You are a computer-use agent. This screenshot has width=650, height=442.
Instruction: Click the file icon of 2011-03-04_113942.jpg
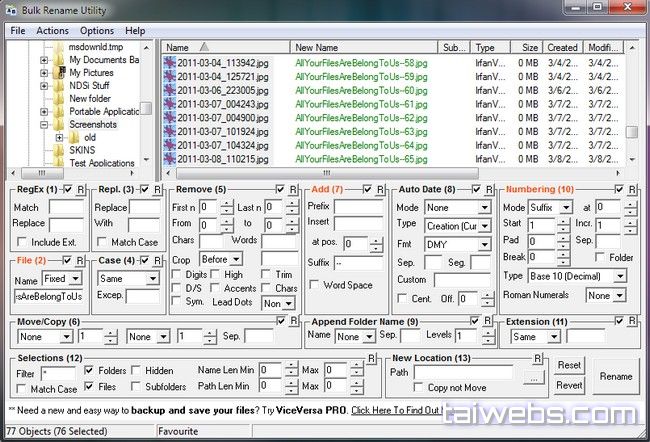tap(171, 61)
